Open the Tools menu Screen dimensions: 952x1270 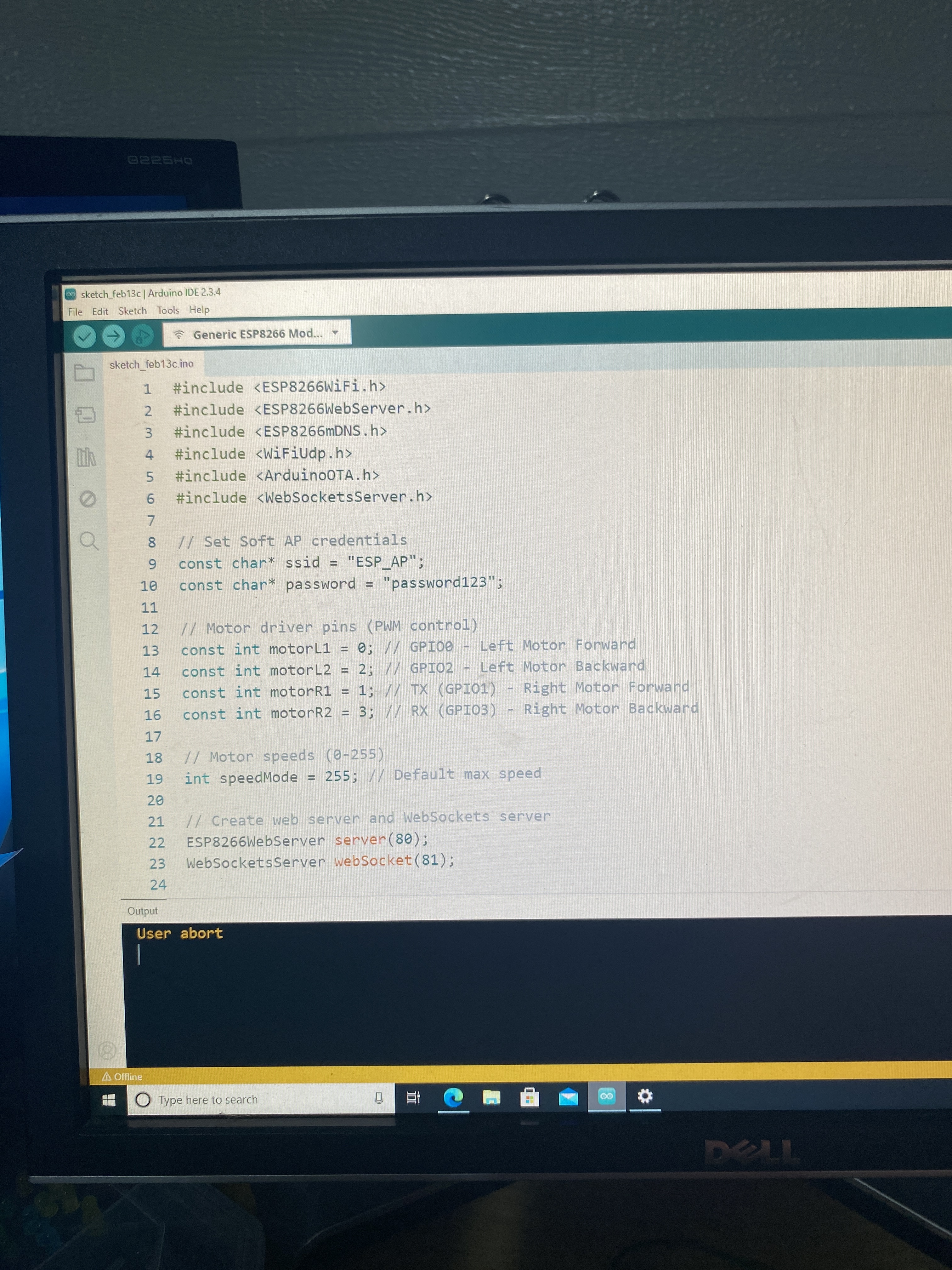click(x=168, y=310)
